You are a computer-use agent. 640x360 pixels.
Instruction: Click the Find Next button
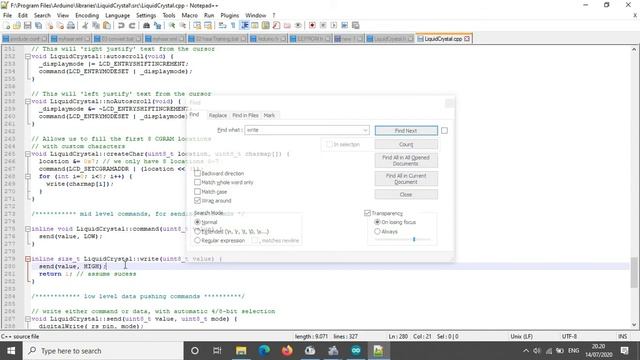[x=406, y=131]
